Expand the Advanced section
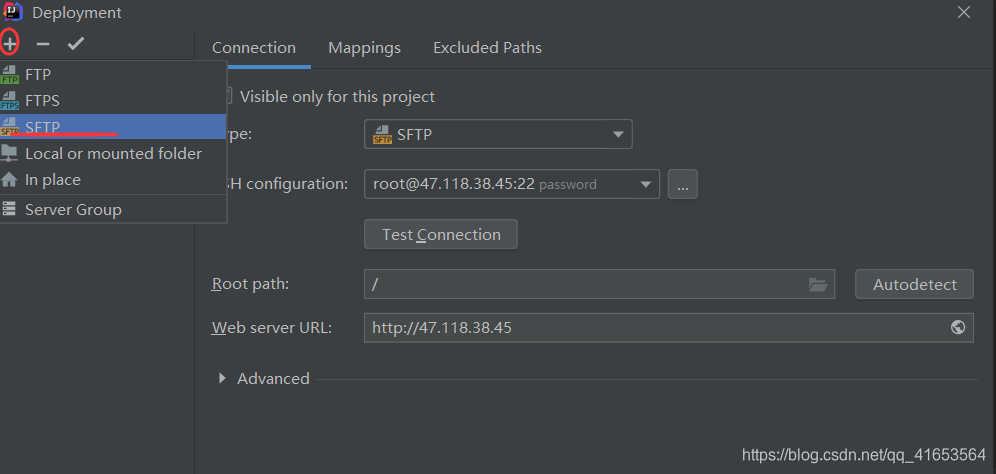Viewport: 996px width, 474px height. [x=222, y=378]
